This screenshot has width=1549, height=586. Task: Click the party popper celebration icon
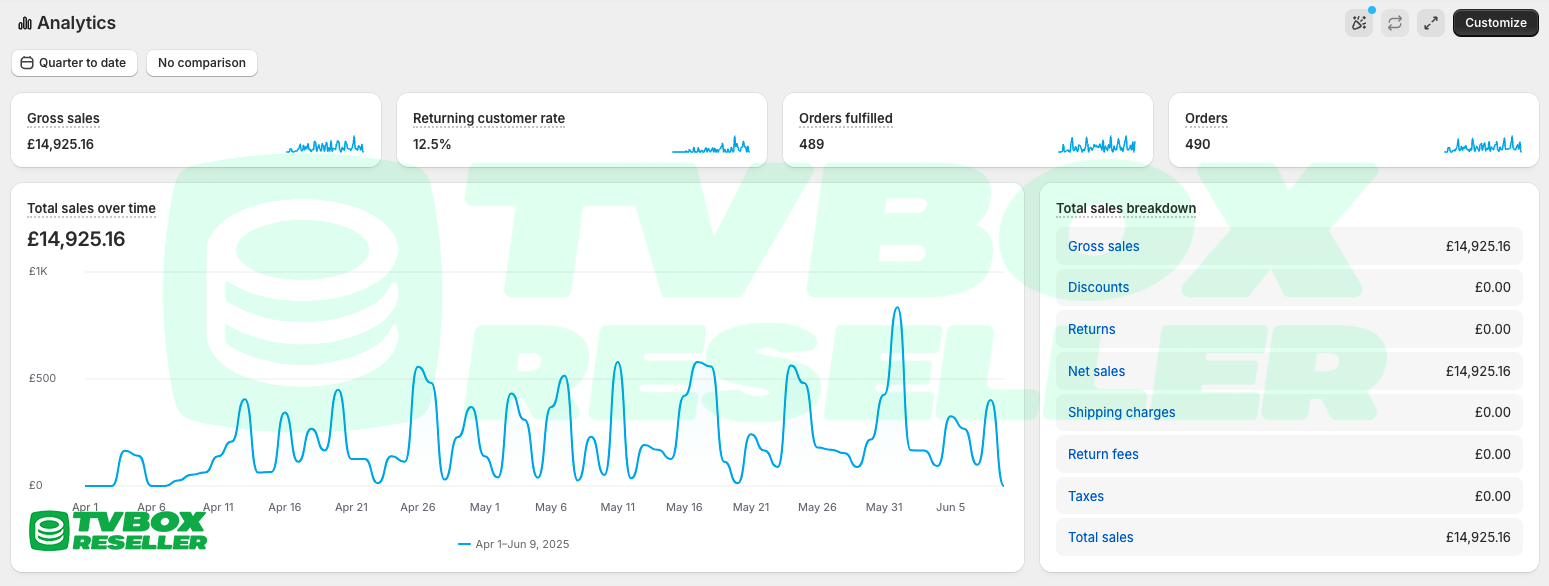tap(1358, 23)
